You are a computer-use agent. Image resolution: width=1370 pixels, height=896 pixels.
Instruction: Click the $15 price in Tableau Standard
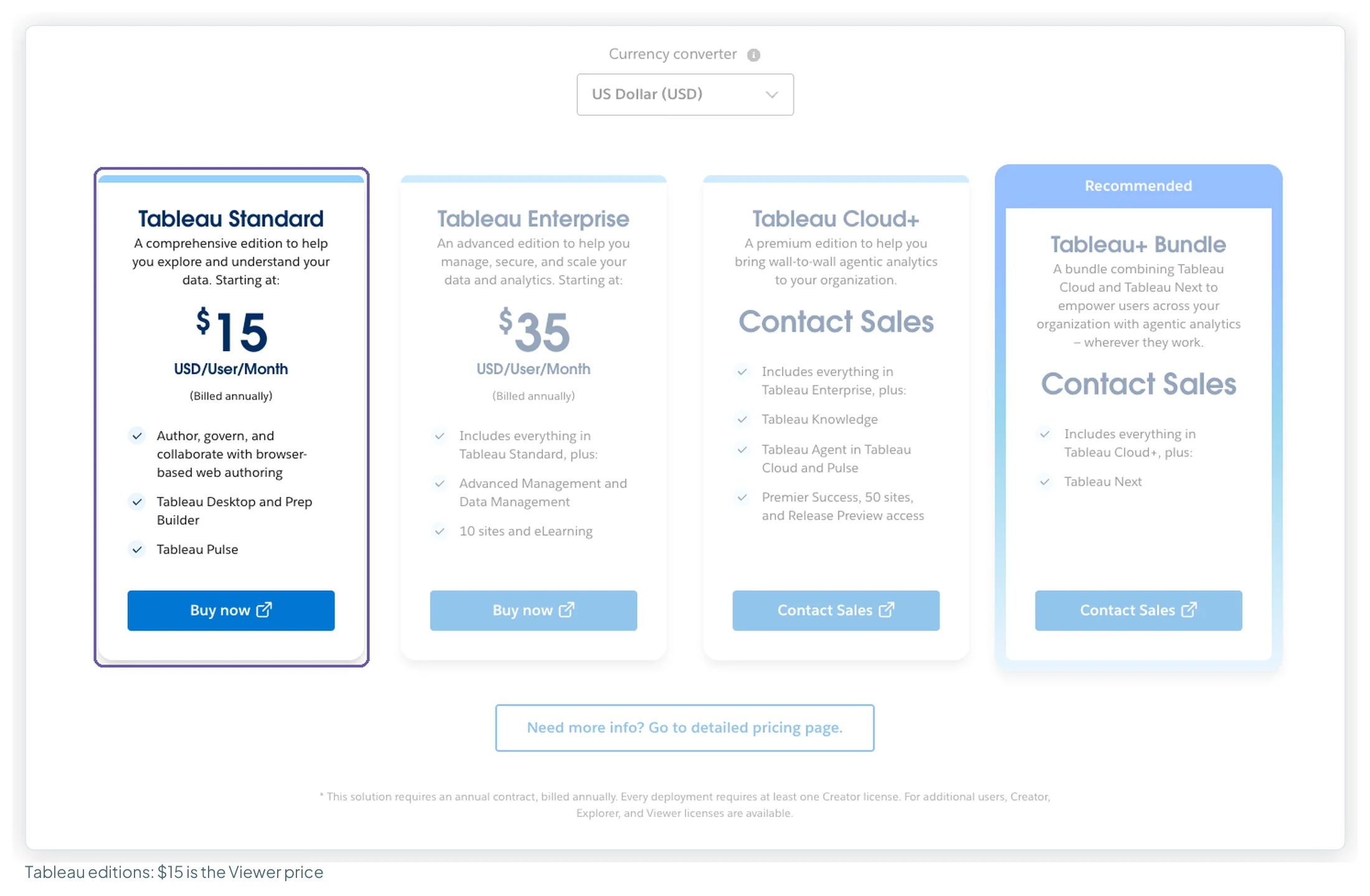(x=232, y=330)
